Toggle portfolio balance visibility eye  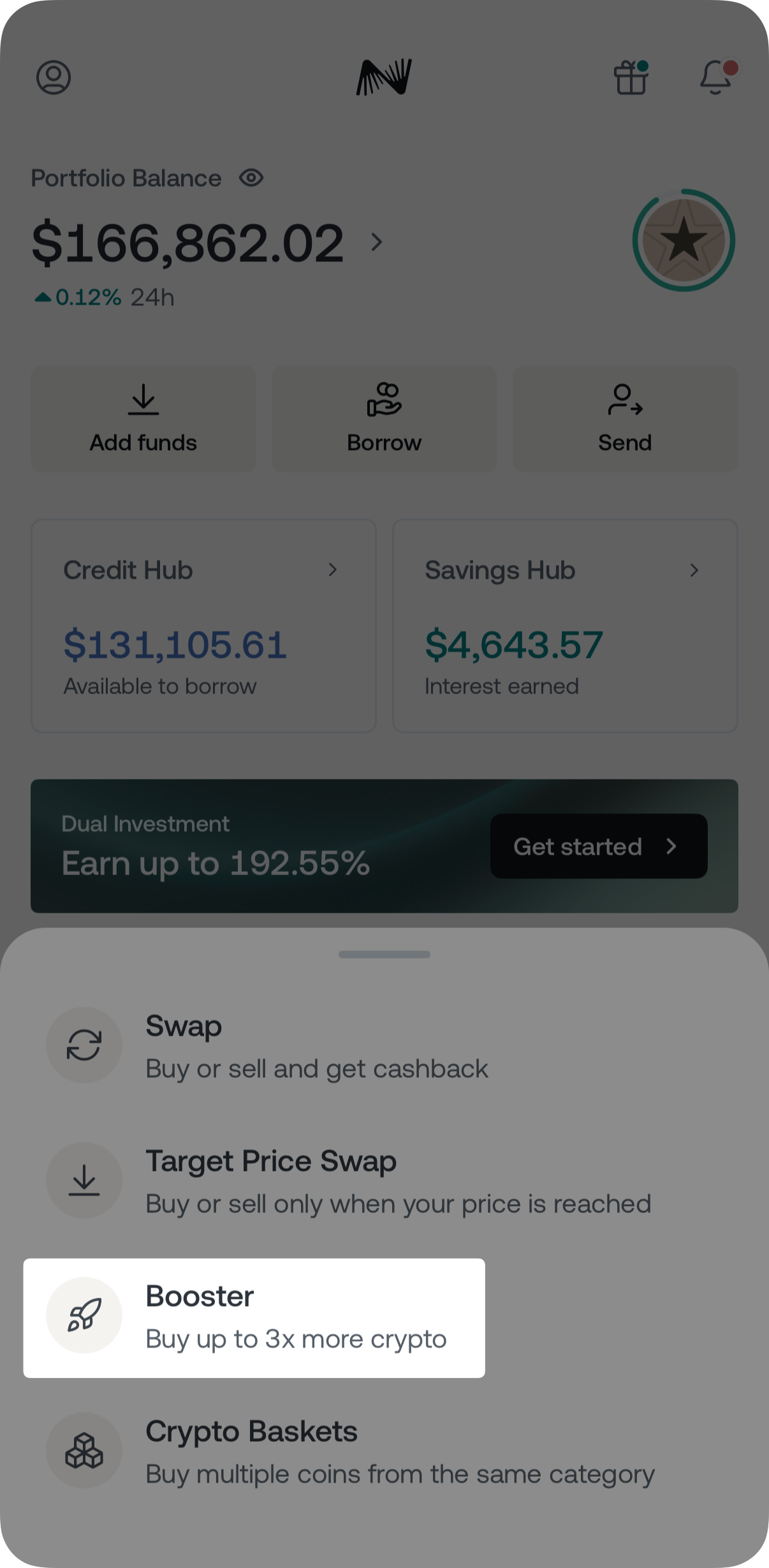pos(251,178)
